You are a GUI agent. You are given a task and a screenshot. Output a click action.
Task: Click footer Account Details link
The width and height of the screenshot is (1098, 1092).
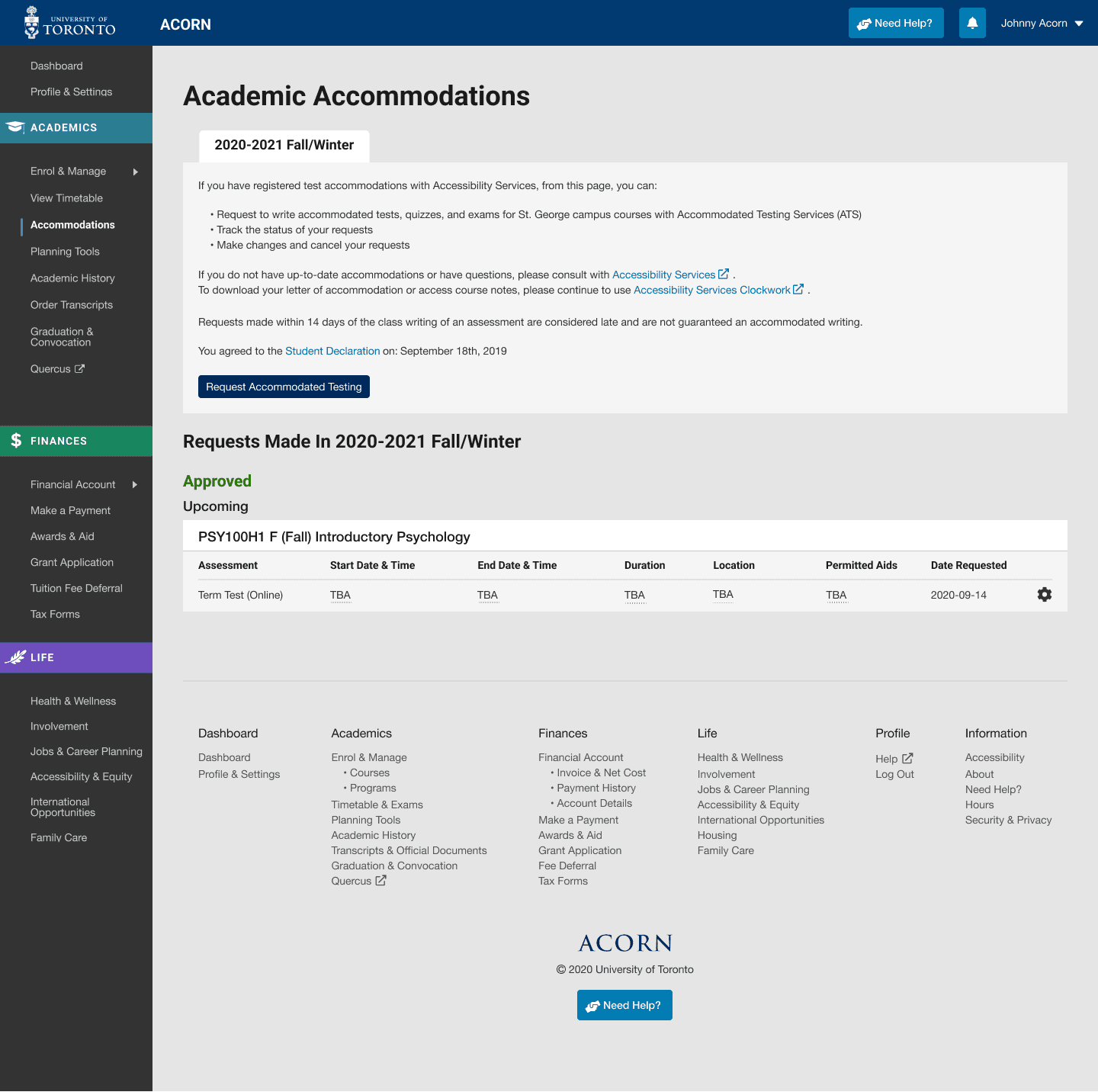(x=594, y=804)
